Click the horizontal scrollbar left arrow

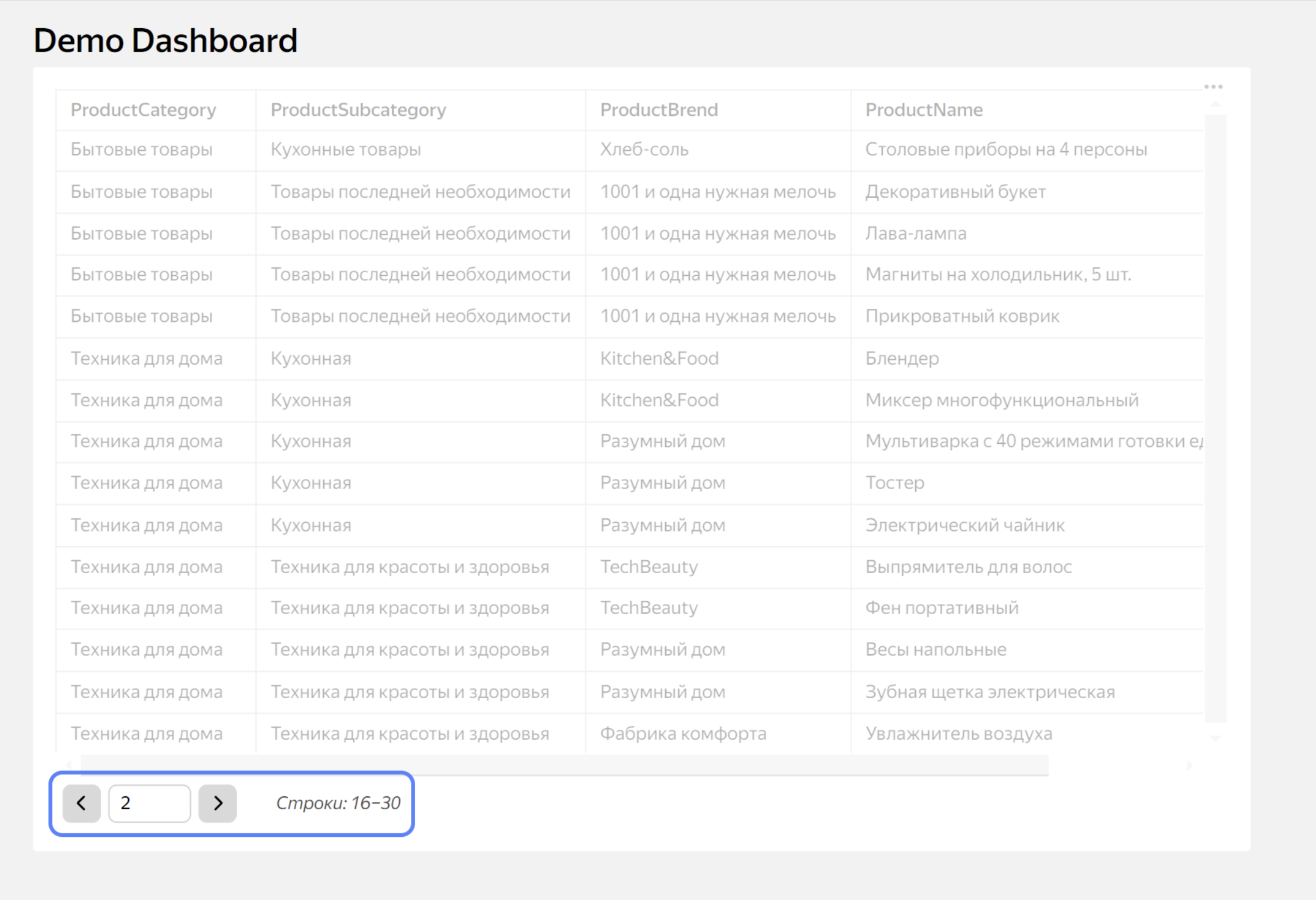[68, 765]
